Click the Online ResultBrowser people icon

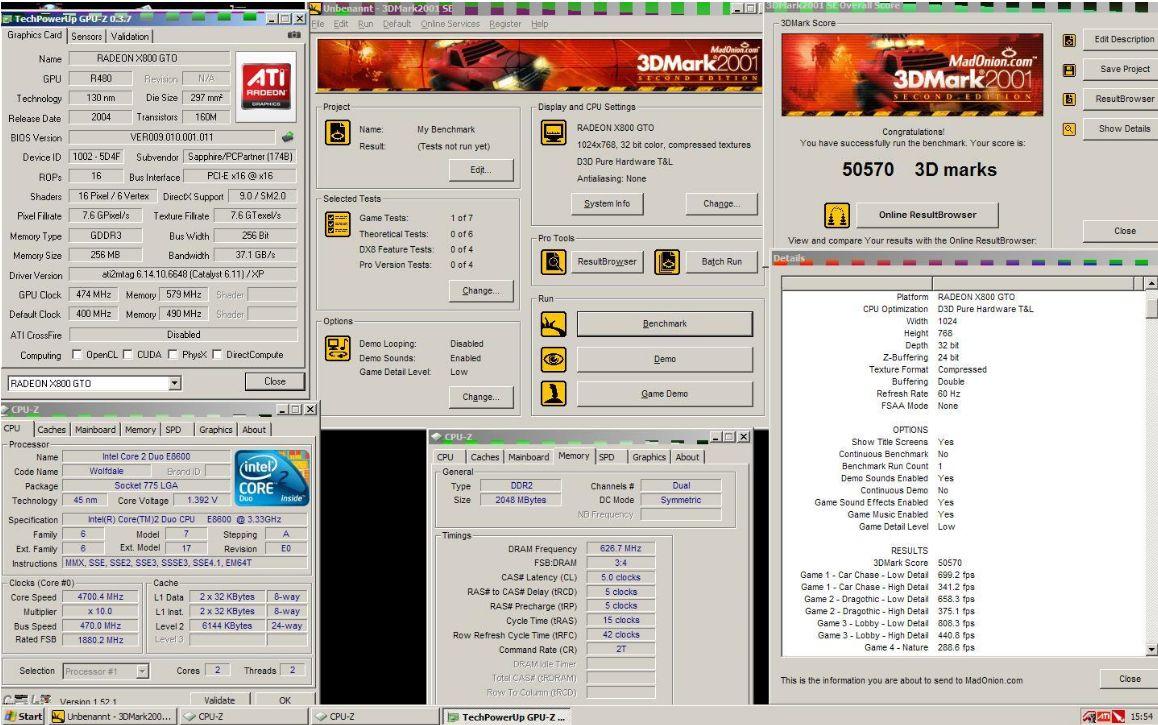click(x=837, y=216)
